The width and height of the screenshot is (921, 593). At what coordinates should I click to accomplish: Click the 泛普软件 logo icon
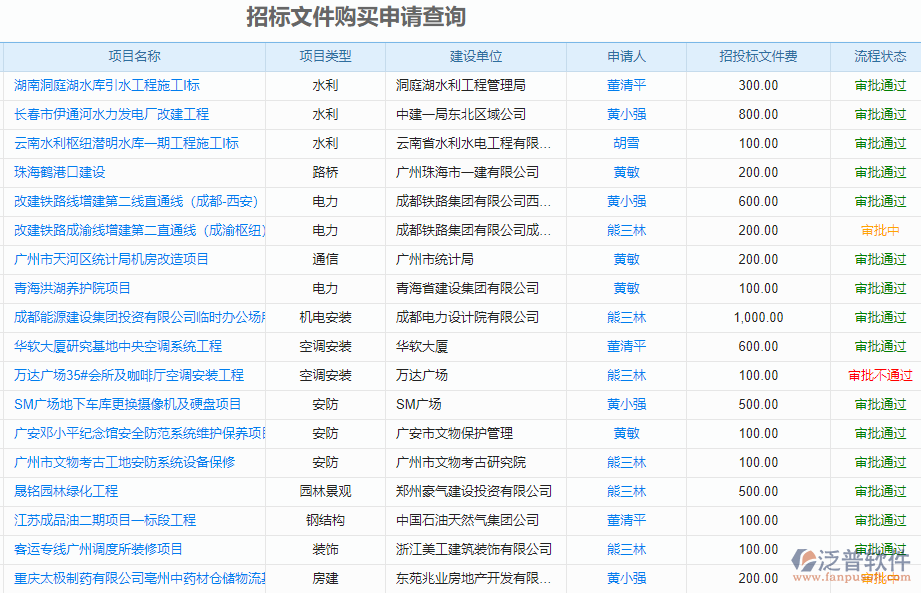tap(804, 562)
